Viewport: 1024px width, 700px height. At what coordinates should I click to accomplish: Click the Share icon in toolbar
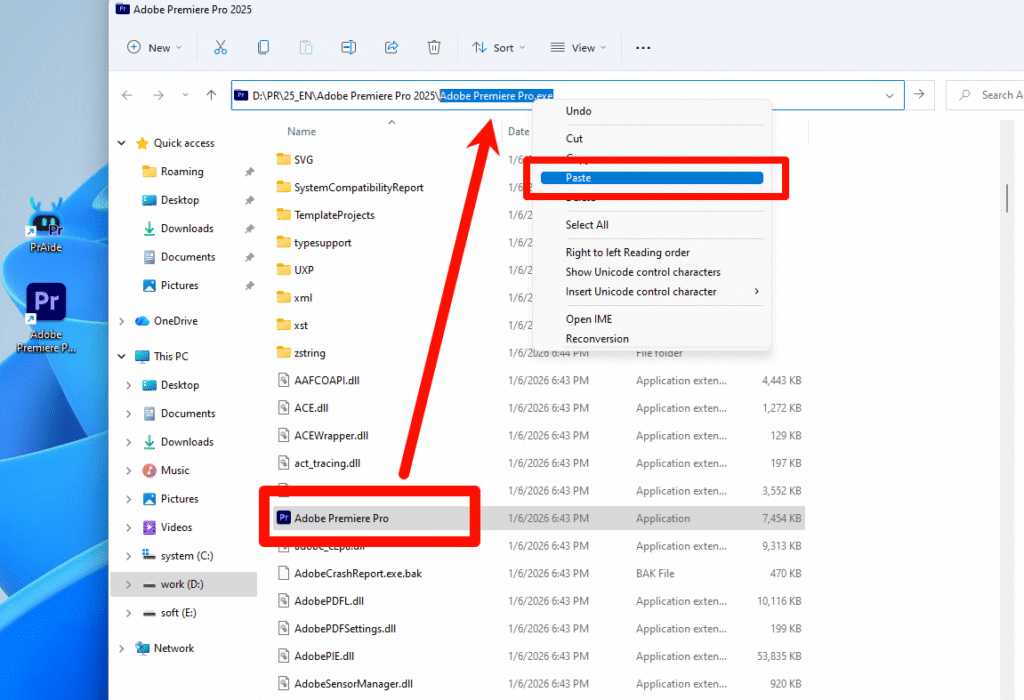pos(391,47)
